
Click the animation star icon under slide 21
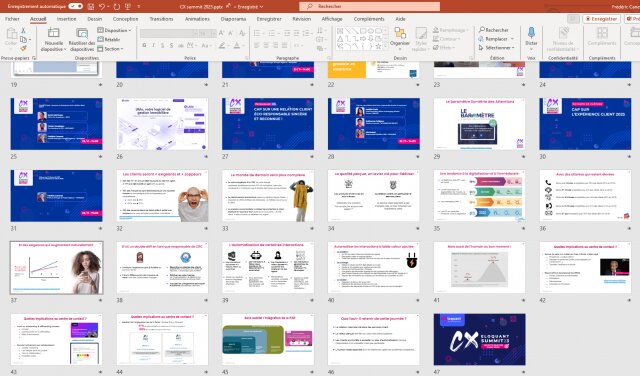point(312,85)
